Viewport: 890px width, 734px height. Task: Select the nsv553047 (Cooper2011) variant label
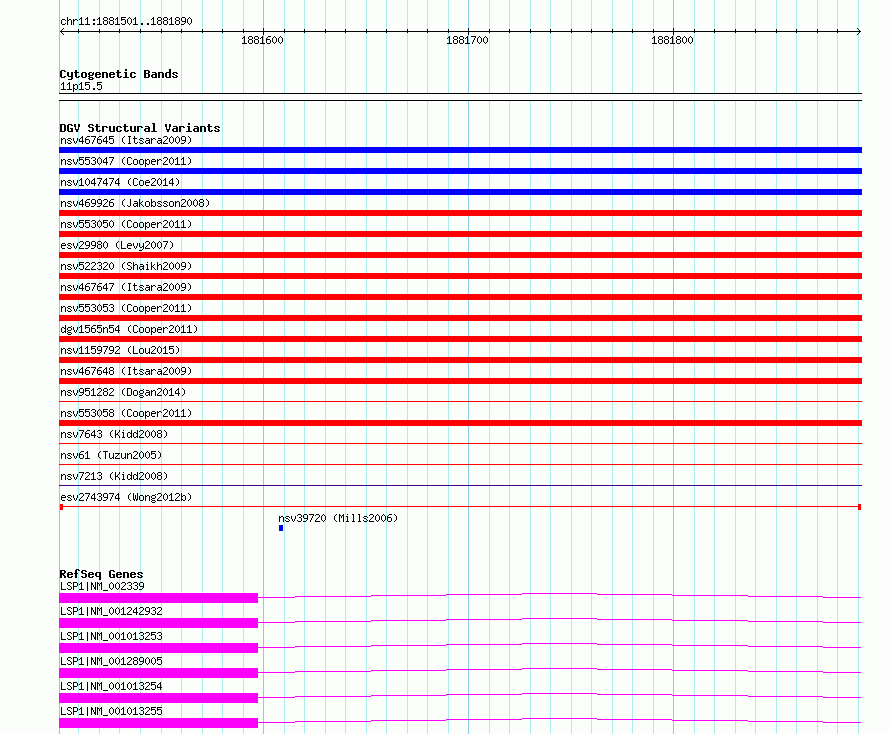tap(126, 161)
